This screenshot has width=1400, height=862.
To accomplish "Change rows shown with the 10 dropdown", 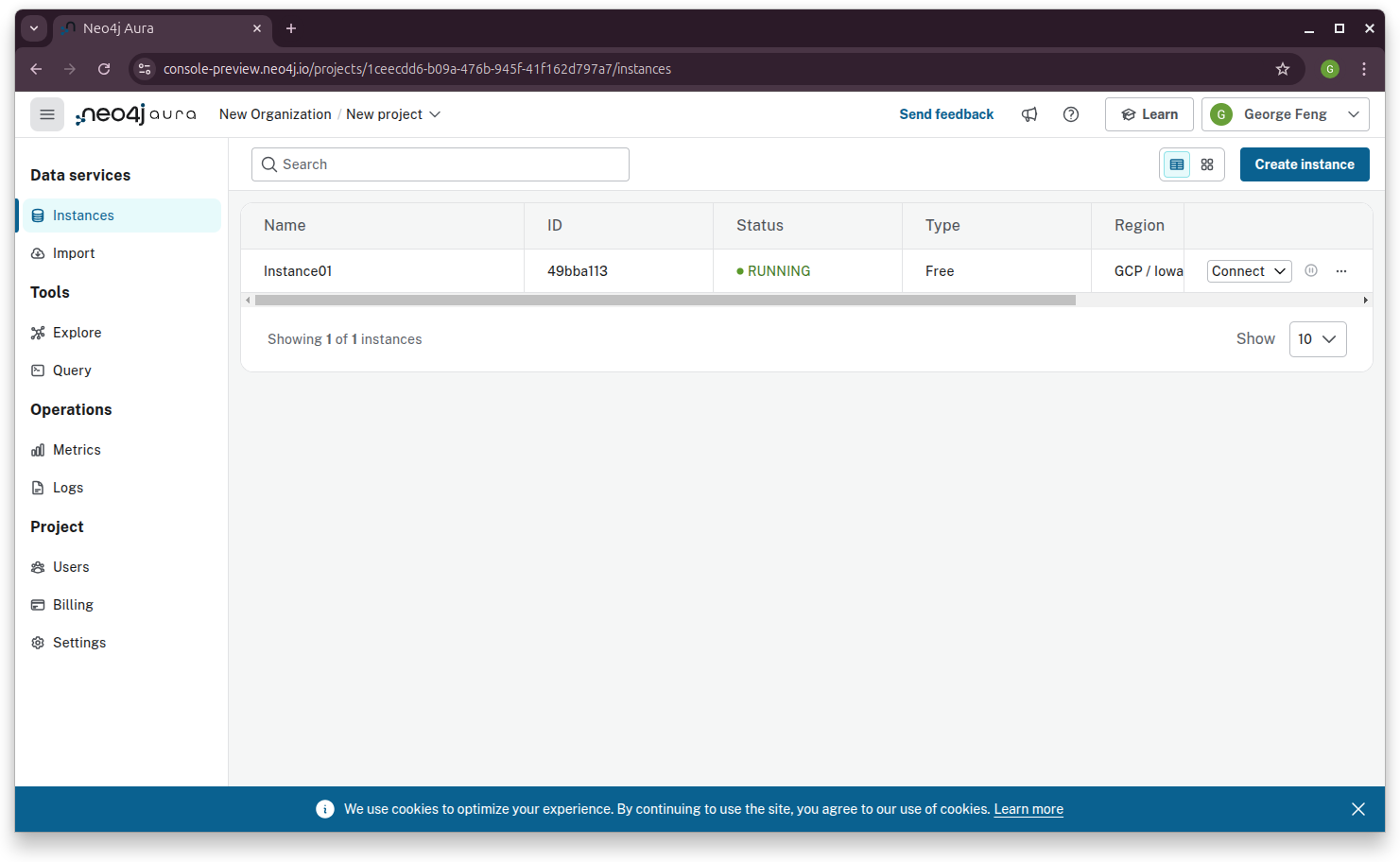I will pyautogui.click(x=1318, y=339).
